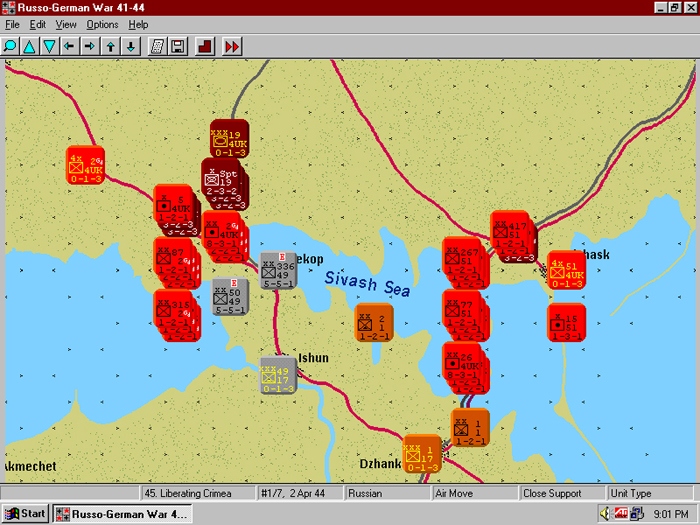Click the Air Move status bar field

coord(475,493)
